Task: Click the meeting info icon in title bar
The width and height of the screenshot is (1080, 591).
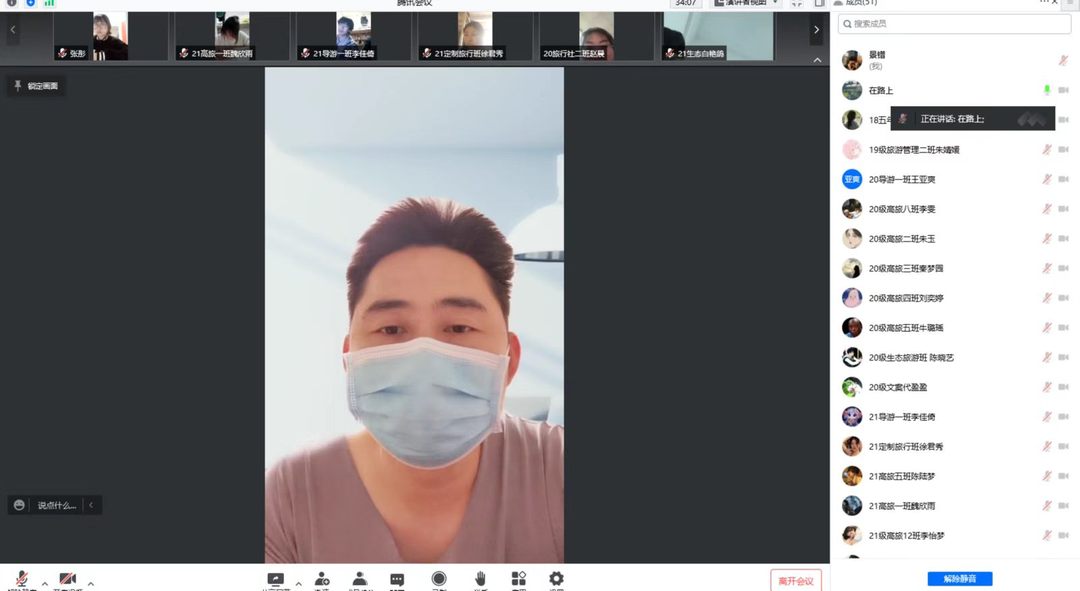Action: 12,3
